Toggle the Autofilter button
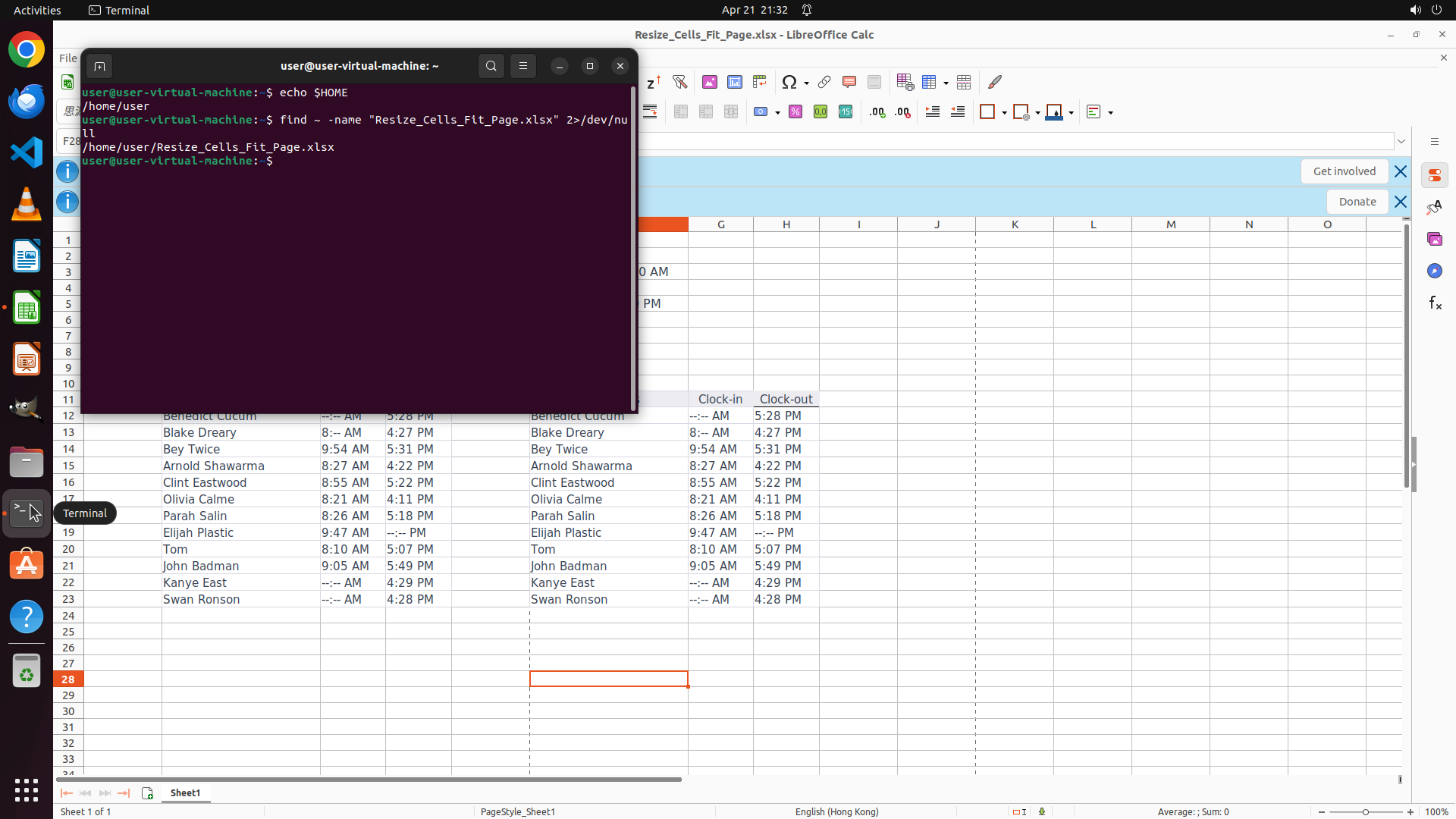 pyautogui.click(x=680, y=82)
